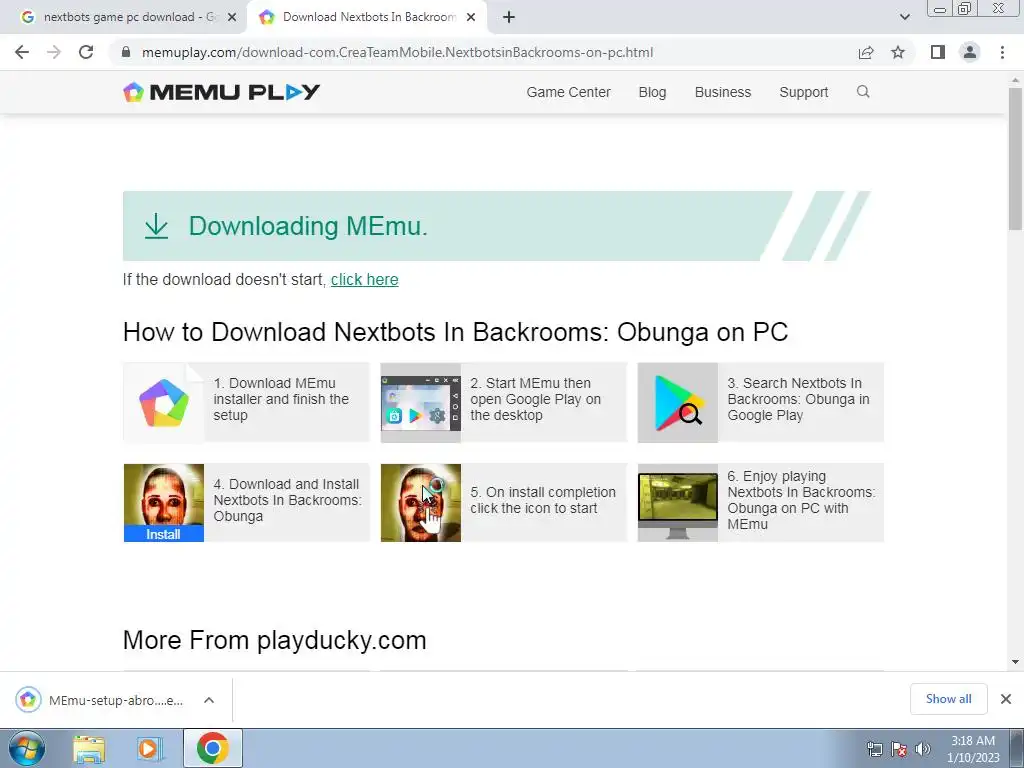This screenshot has height=768, width=1024.
Task: Open the media player taskbar icon
Action: [x=150, y=748]
